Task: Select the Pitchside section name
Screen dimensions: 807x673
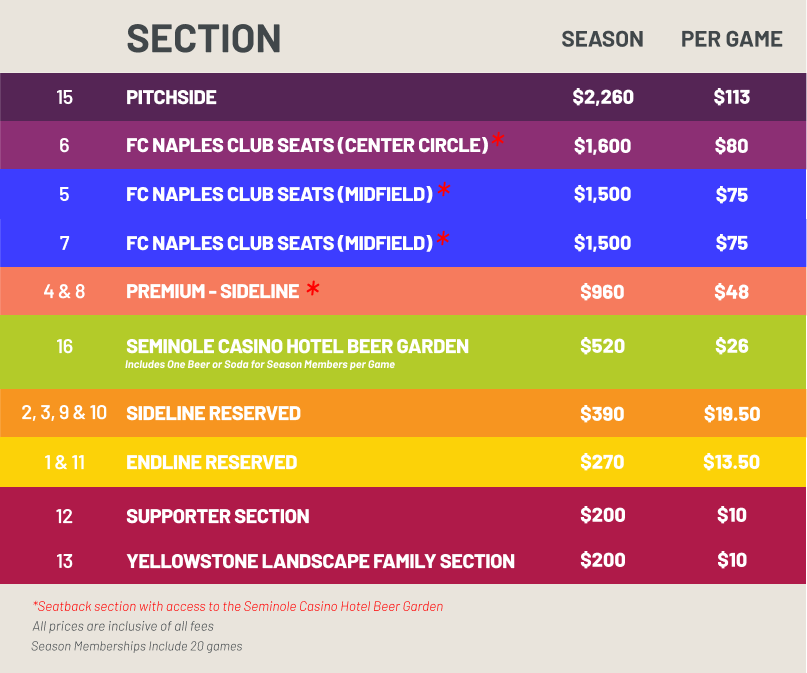Action: click(171, 97)
